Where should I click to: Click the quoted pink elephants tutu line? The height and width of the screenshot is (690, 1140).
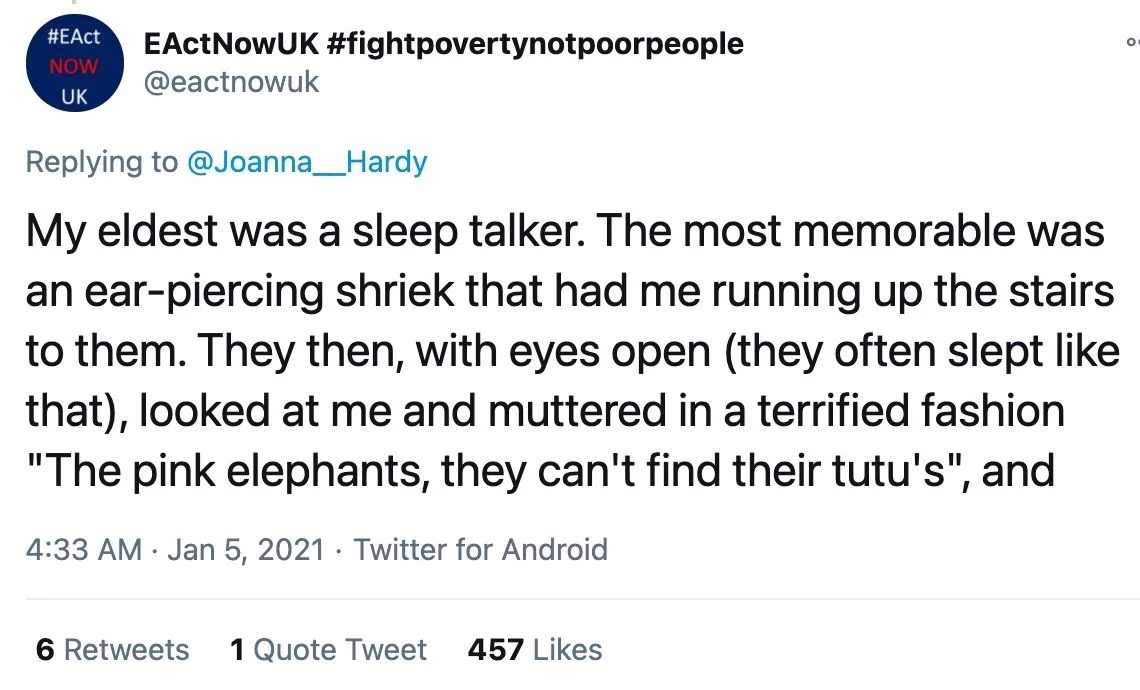tap(540, 471)
